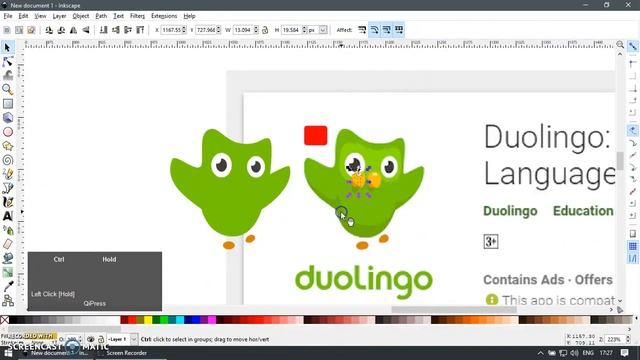Open color palette menu arrow

[636, 319]
